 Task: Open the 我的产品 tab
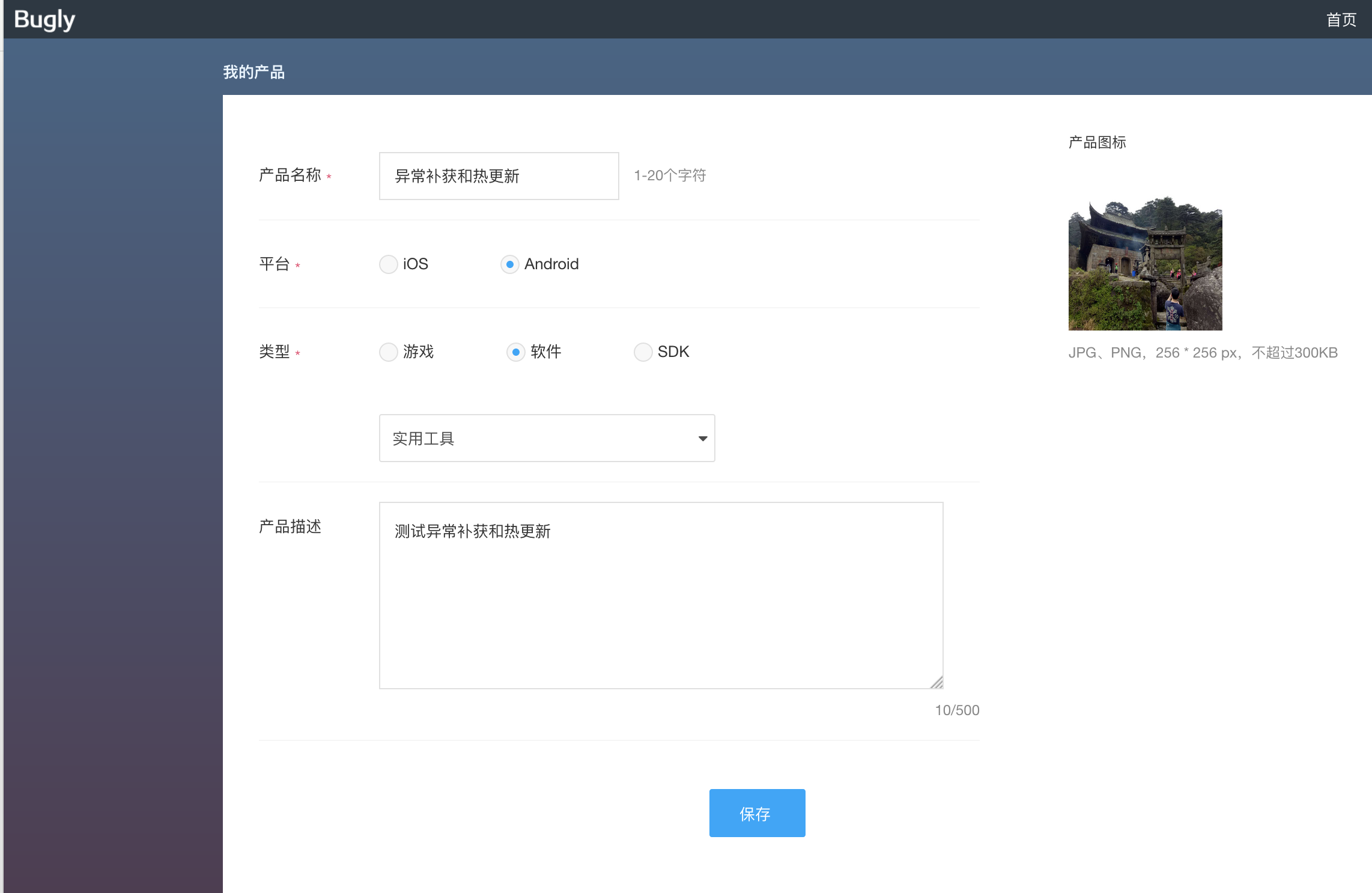(253, 72)
